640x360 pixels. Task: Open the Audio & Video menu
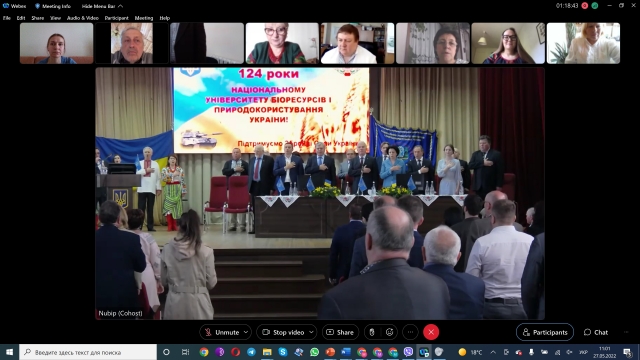pyautogui.click(x=82, y=18)
